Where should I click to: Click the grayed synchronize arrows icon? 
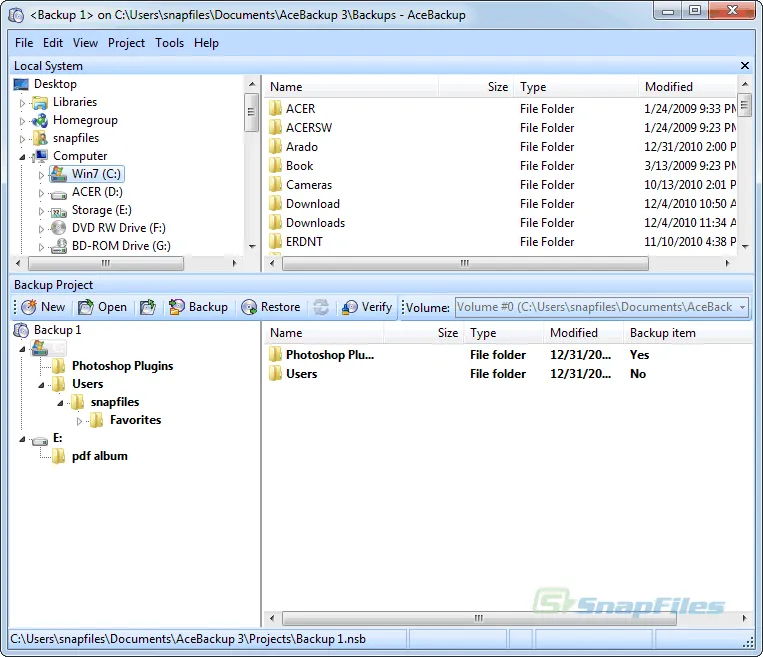[321, 307]
